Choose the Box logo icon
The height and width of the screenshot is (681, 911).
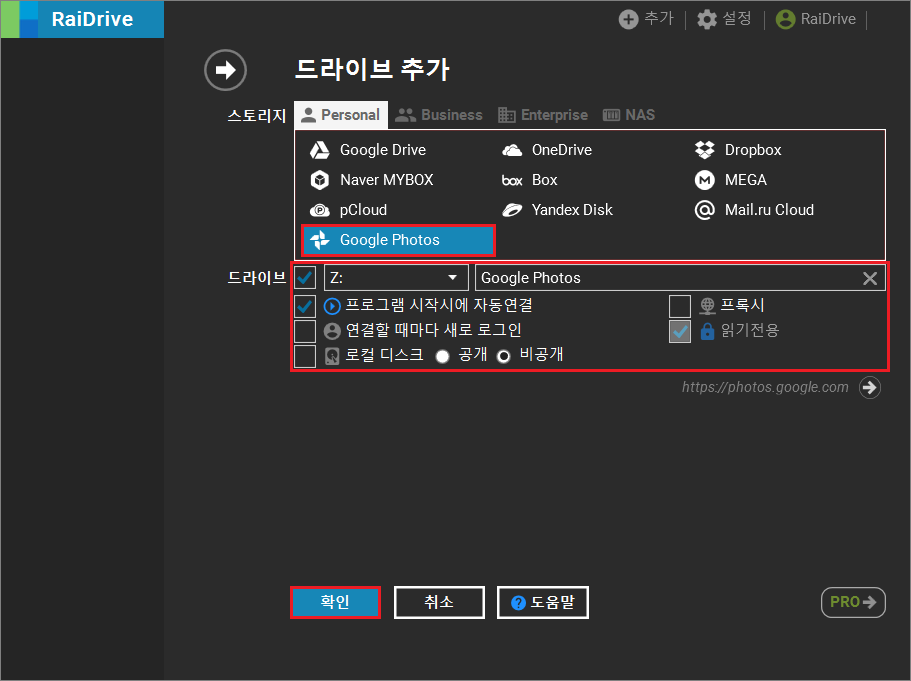click(512, 181)
